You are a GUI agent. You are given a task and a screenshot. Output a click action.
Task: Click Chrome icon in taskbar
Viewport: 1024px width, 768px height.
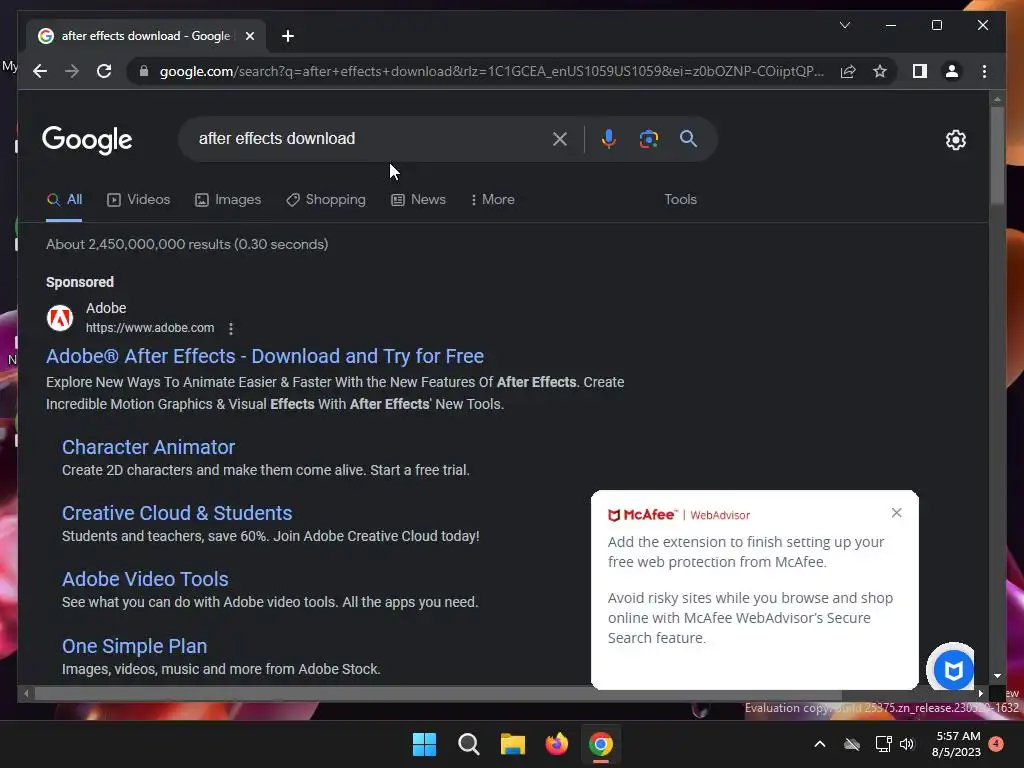(x=601, y=744)
